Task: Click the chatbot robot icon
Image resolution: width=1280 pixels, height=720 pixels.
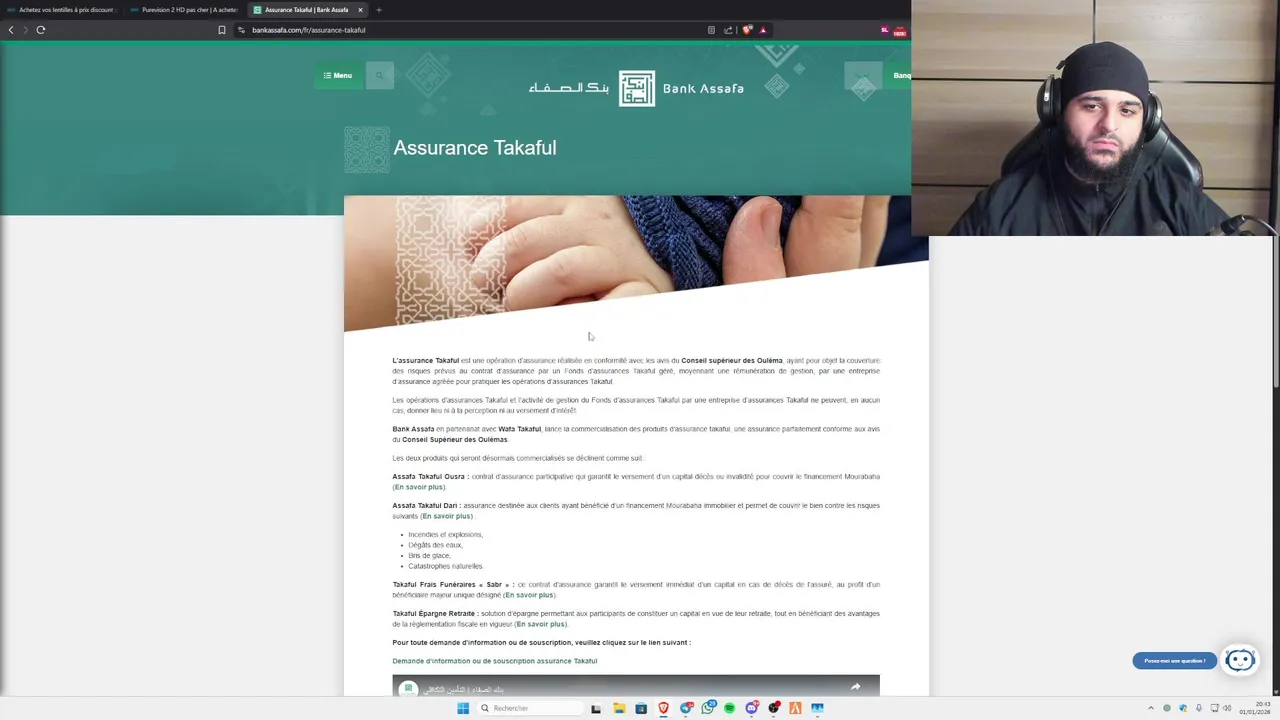Action: coord(1240,660)
